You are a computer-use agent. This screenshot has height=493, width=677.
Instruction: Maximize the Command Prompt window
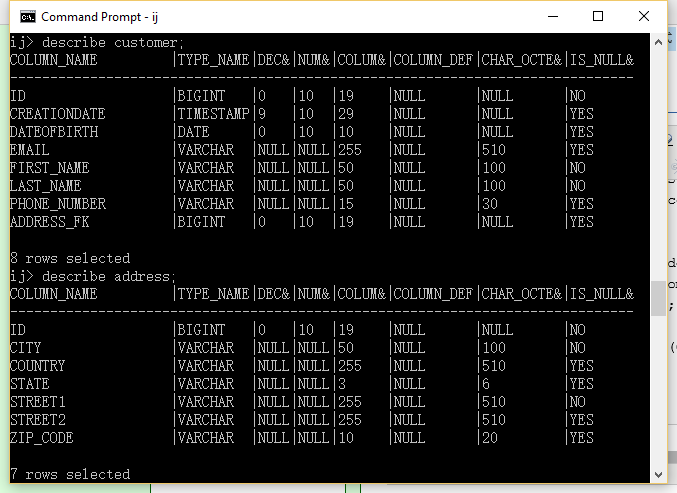[x=598, y=16]
